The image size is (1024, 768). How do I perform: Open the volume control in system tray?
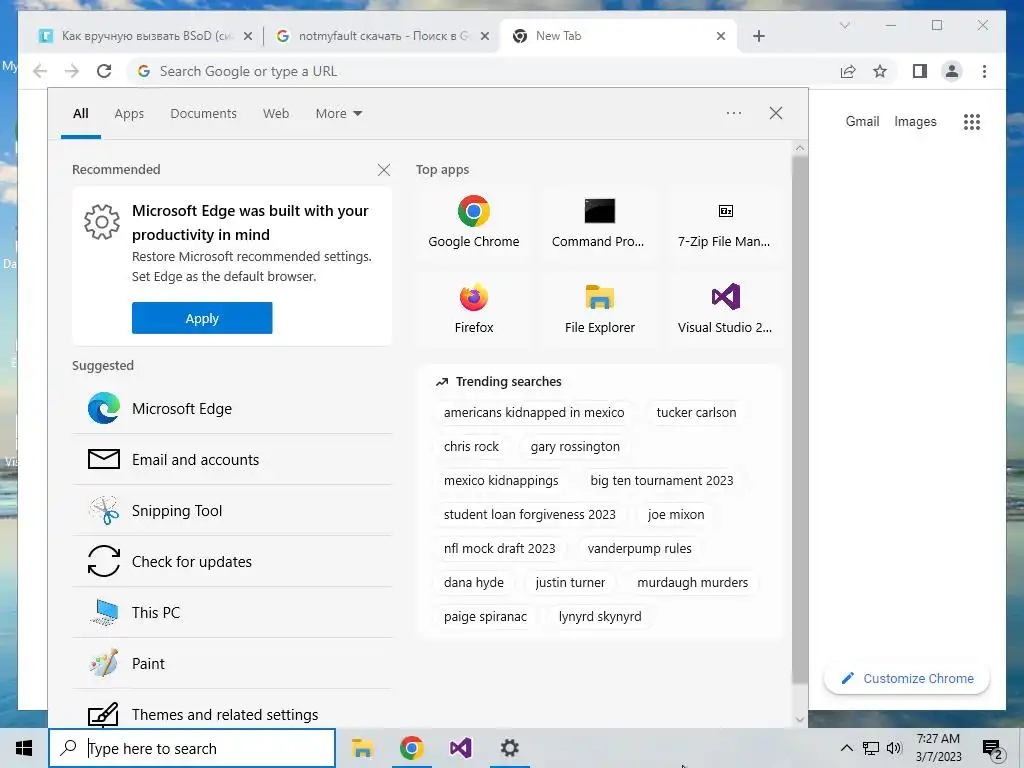click(x=894, y=748)
